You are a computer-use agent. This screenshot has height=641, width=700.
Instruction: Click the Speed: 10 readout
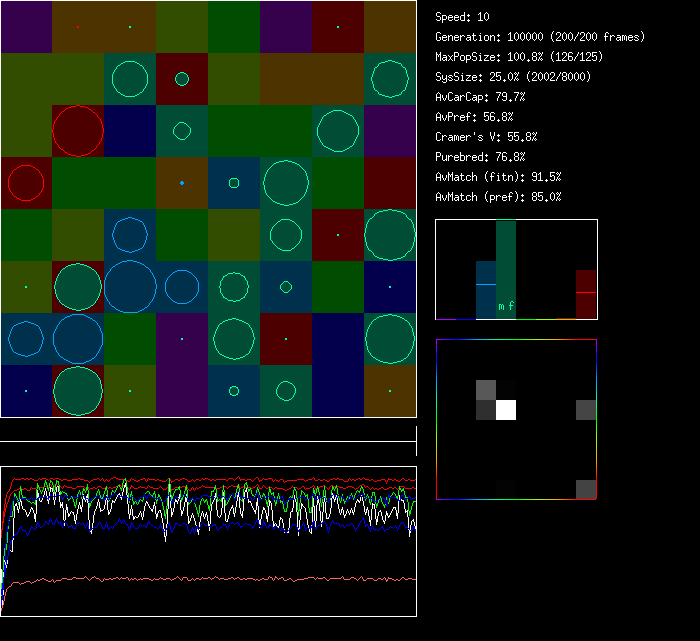click(x=463, y=17)
